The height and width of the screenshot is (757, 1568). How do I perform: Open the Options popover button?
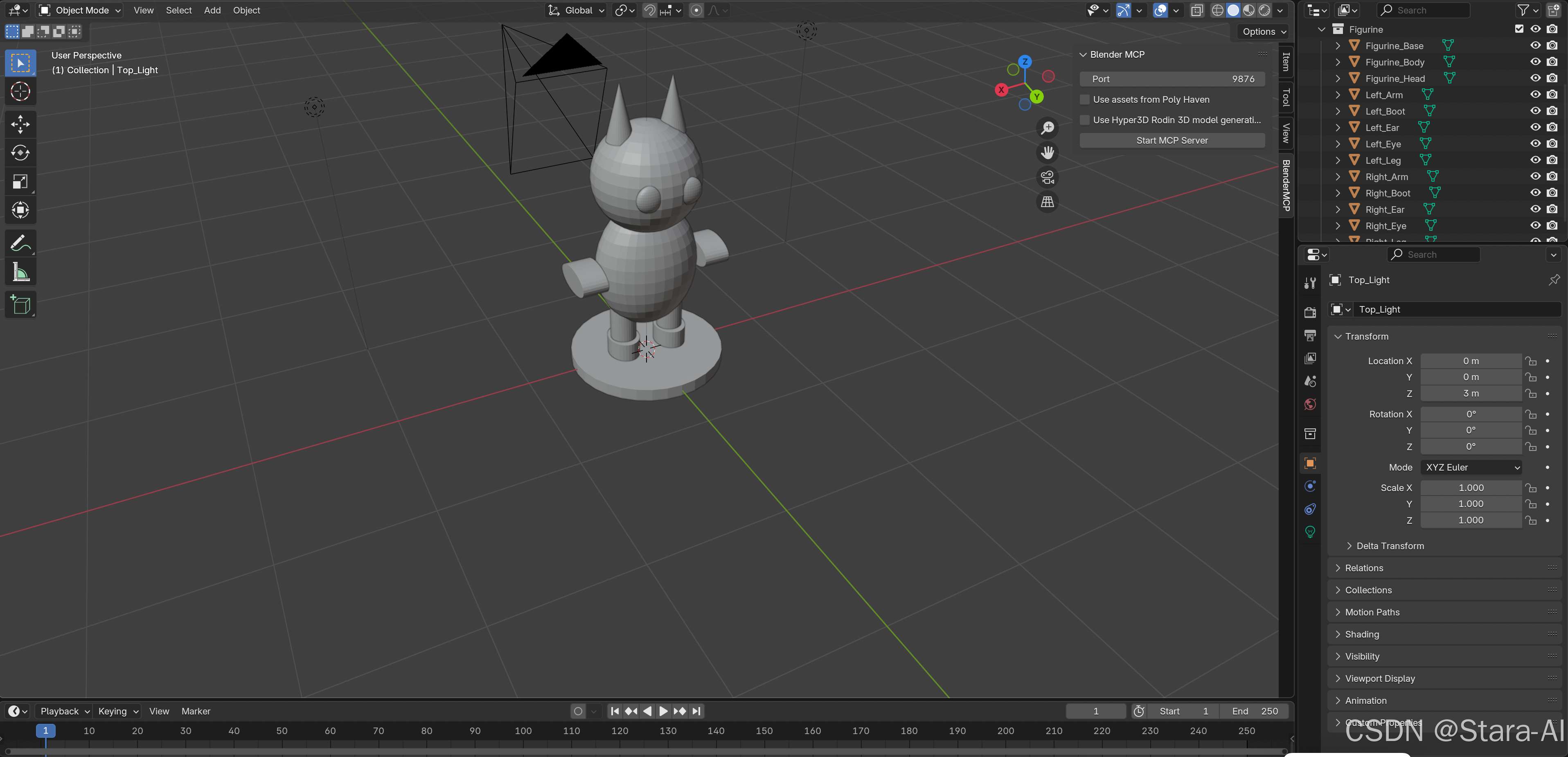(x=1264, y=32)
